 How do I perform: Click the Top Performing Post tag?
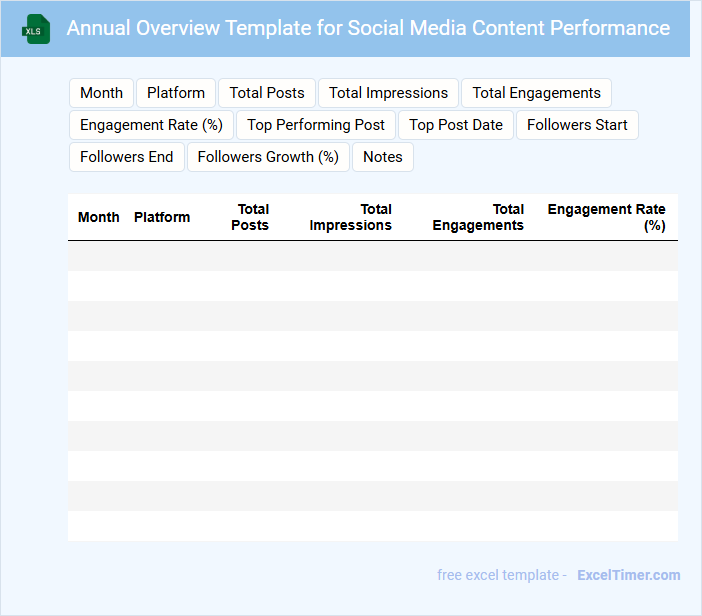316,125
